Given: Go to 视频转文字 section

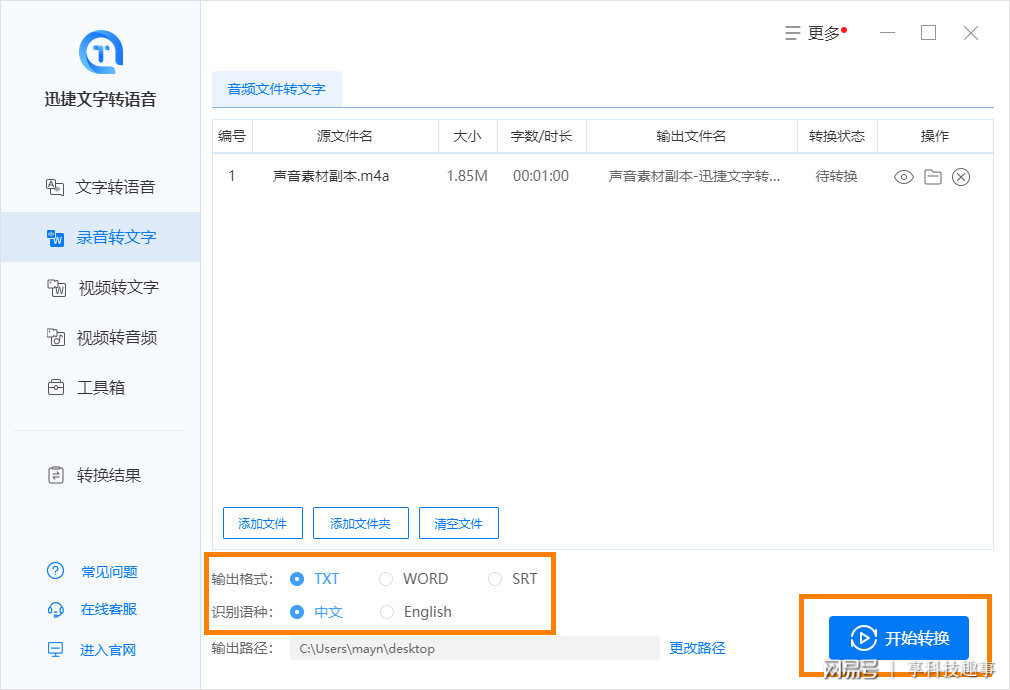Looking at the screenshot, I should tap(100, 287).
